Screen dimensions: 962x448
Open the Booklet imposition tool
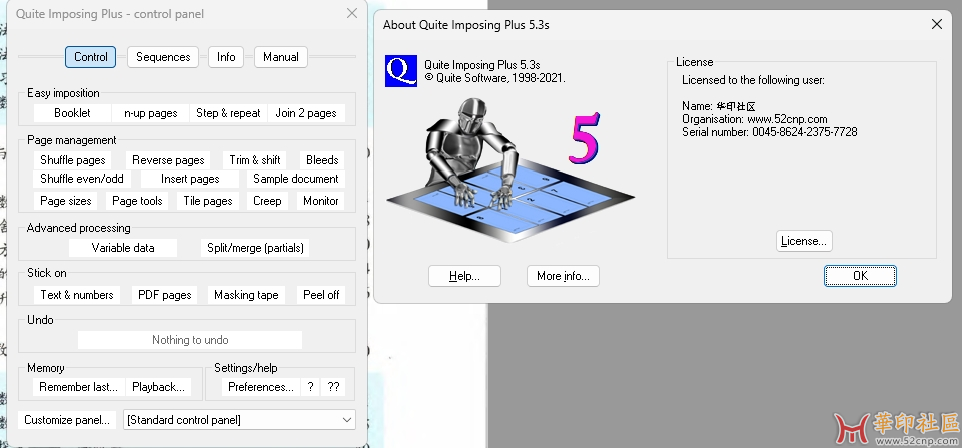72,113
